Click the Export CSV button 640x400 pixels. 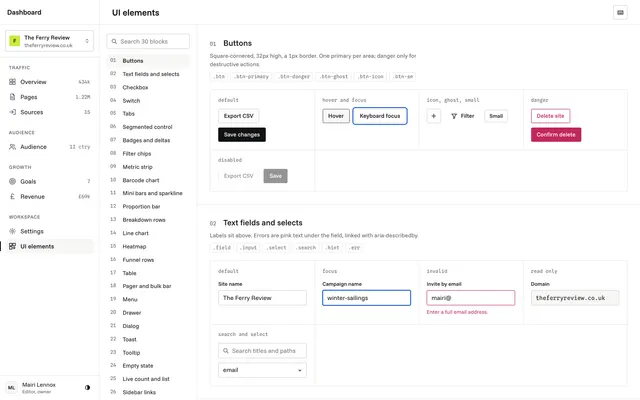[x=238, y=116]
